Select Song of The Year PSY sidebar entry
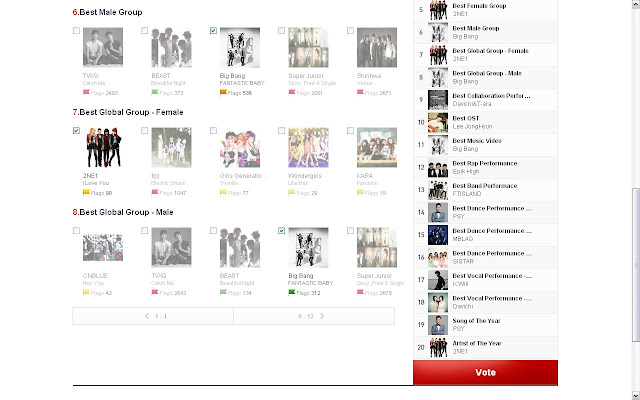 click(x=485, y=325)
